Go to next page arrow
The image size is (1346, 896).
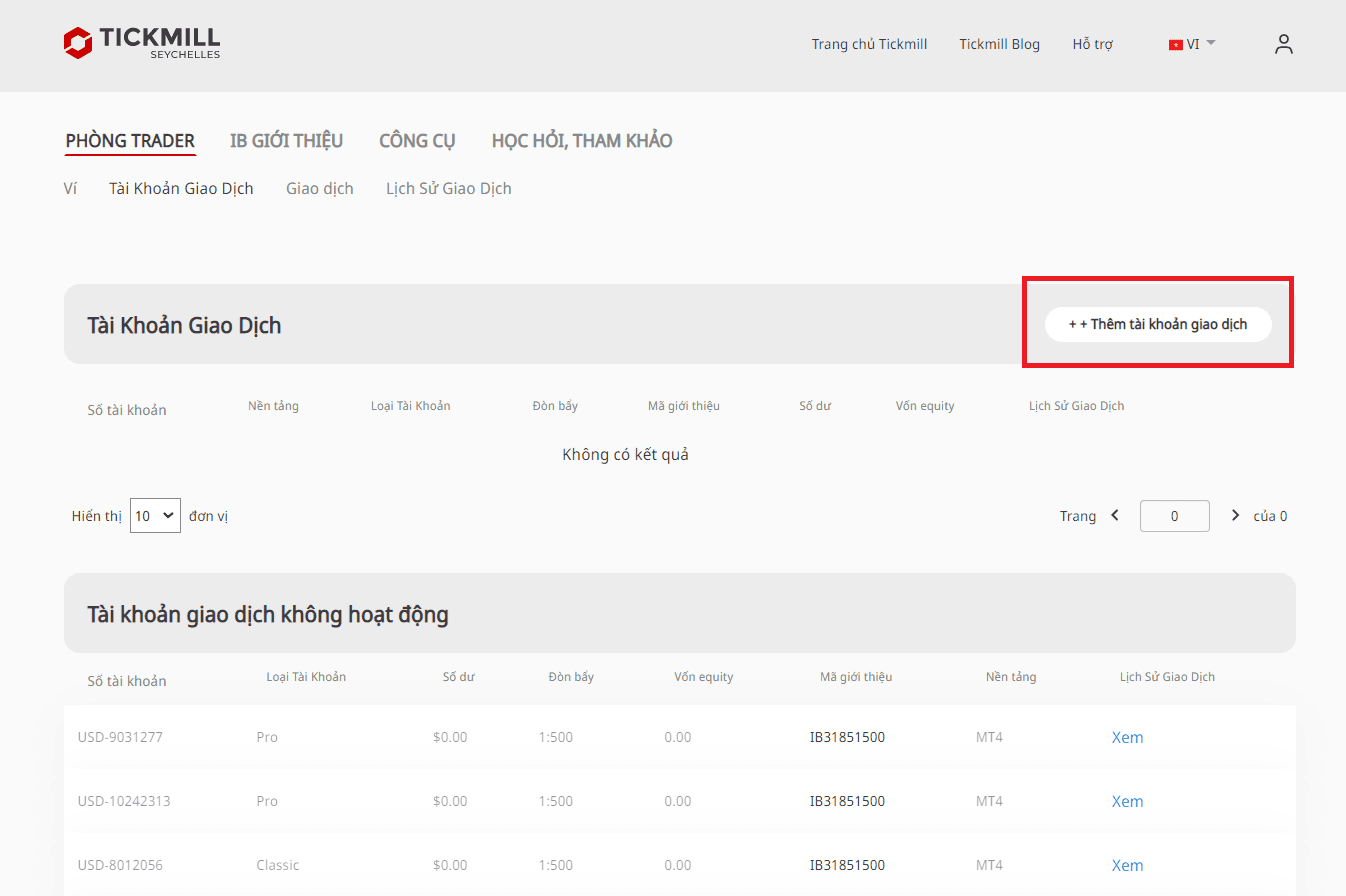(1235, 516)
